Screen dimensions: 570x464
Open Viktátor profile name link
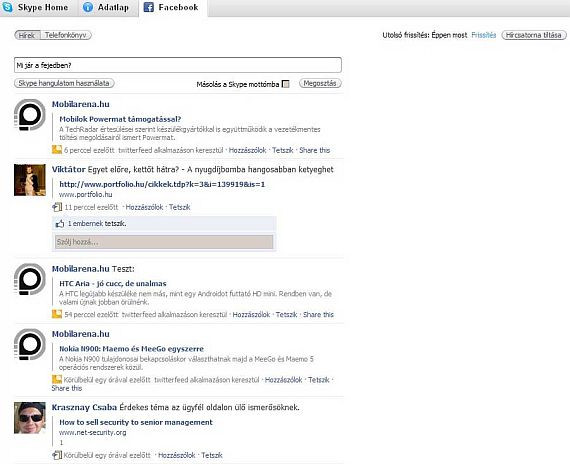pos(68,169)
